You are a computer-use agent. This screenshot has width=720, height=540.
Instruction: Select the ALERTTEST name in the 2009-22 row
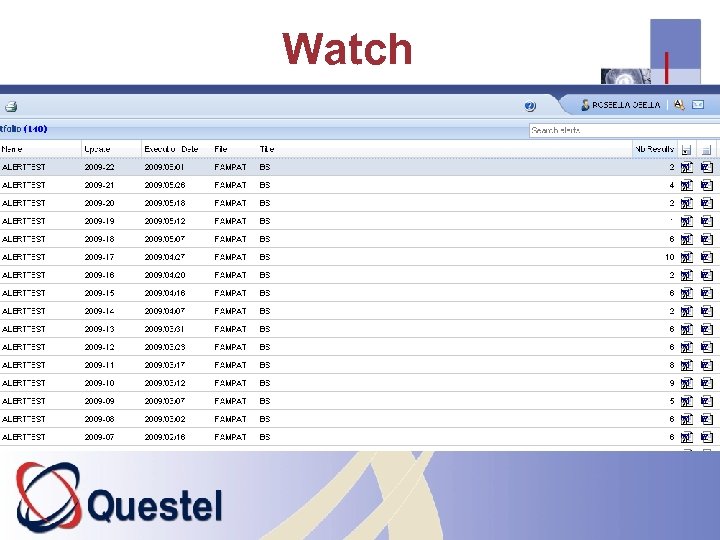tap(23, 167)
